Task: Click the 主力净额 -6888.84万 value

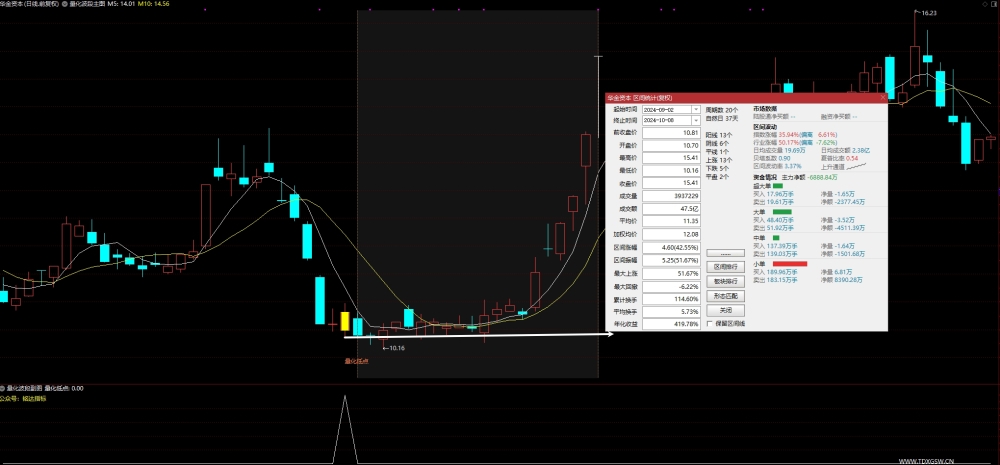Action: tap(823, 177)
